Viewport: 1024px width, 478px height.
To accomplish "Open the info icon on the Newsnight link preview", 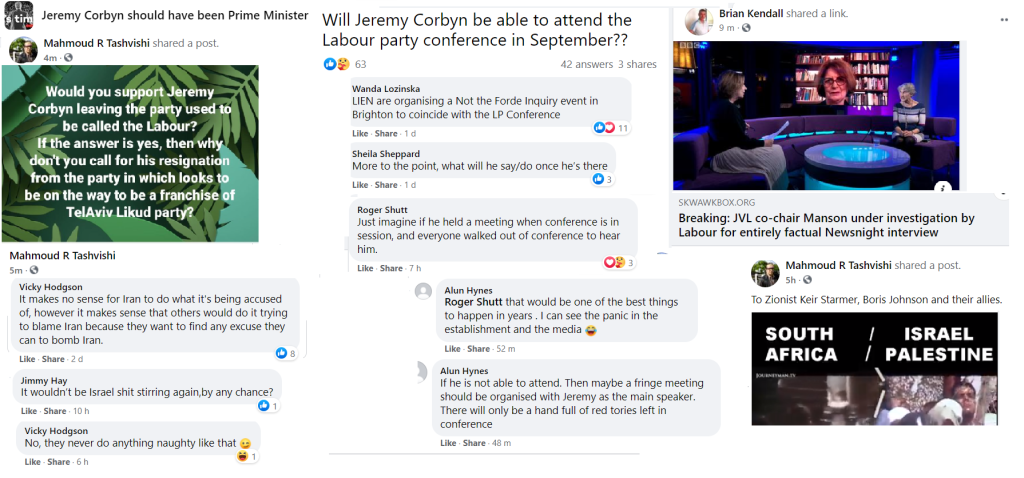I will tap(941, 187).
